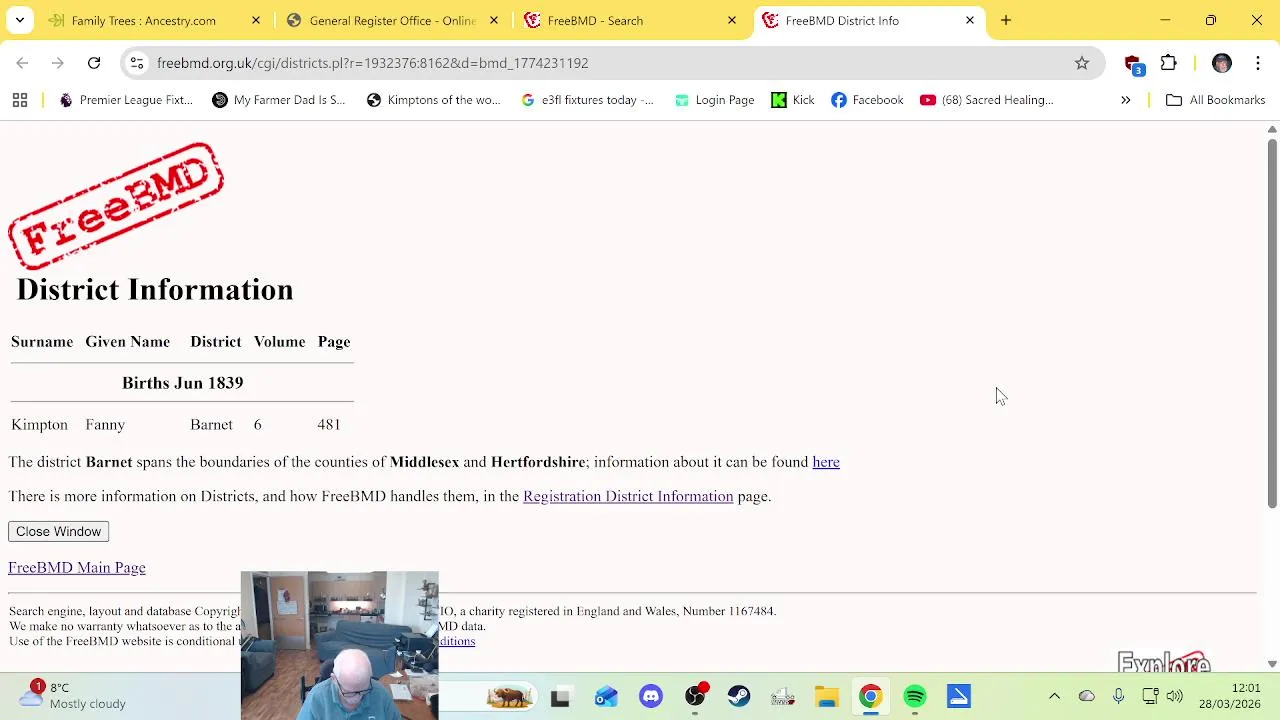Image resolution: width=1280 pixels, height=720 pixels.
Task: Open site information icon in address bar
Action: click(x=137, y=63)
